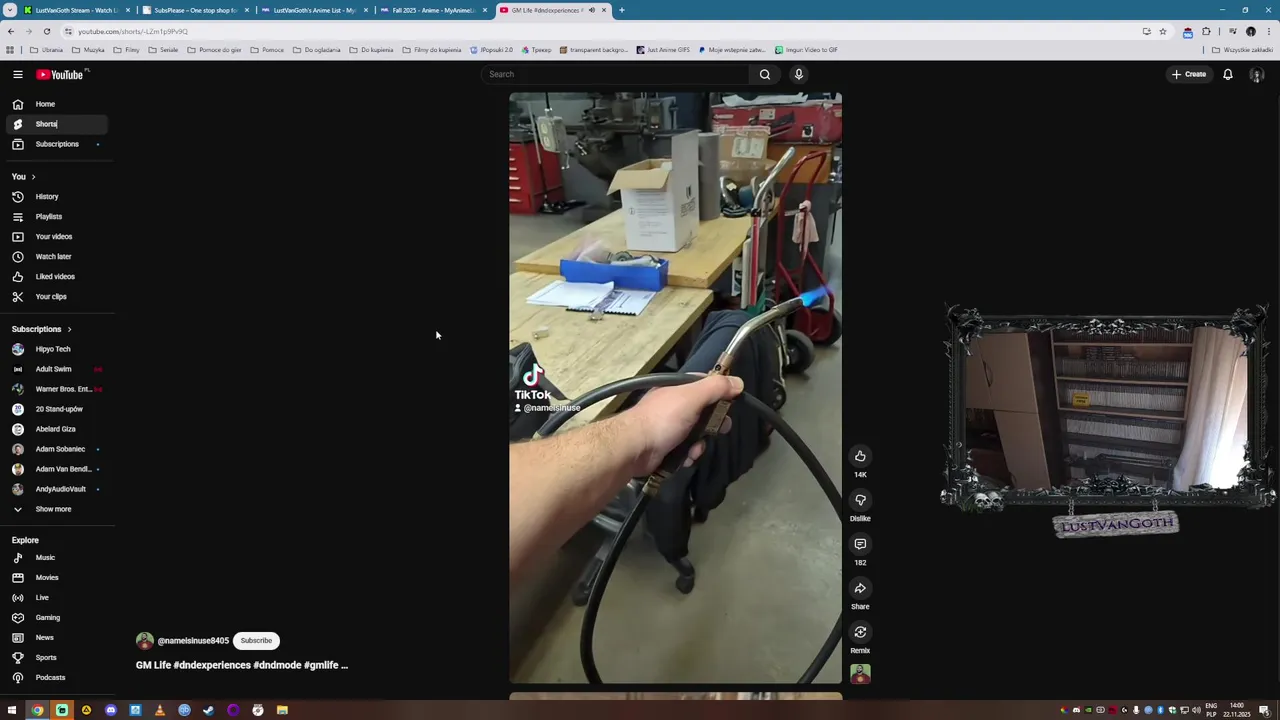Image resolution: width=1280 pixels, height=720 pixels.
Task: Open the Muzyka bookmarks folder
Action: coord(88,50)
